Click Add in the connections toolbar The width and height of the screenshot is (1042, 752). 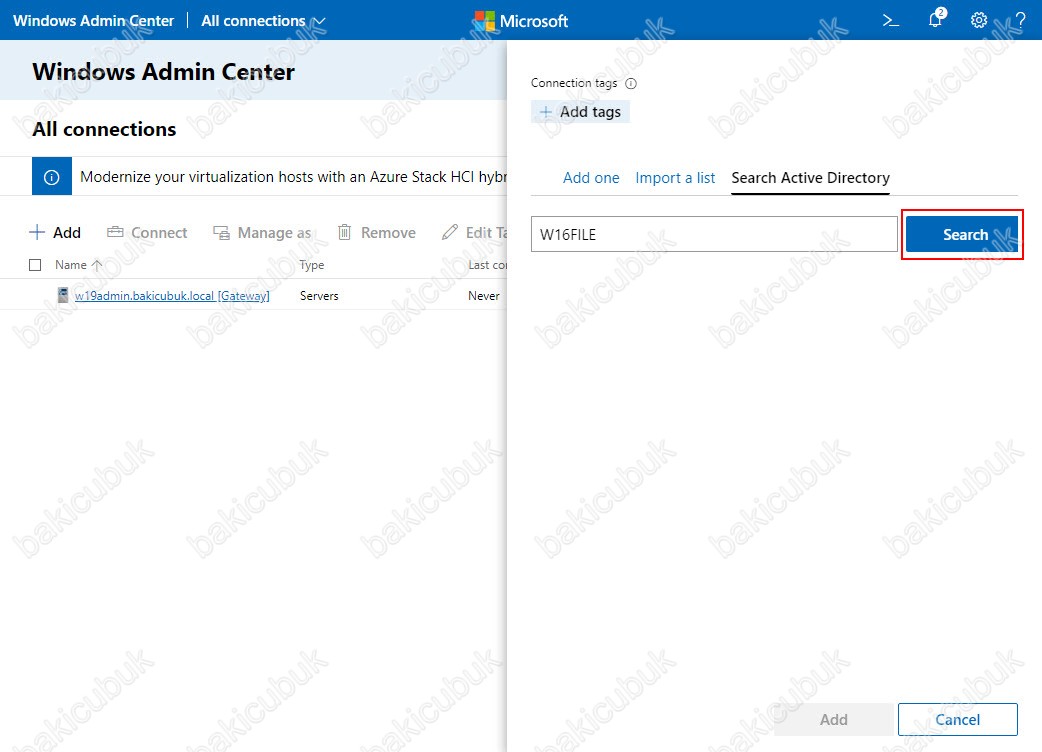click(x=54, y=233)
